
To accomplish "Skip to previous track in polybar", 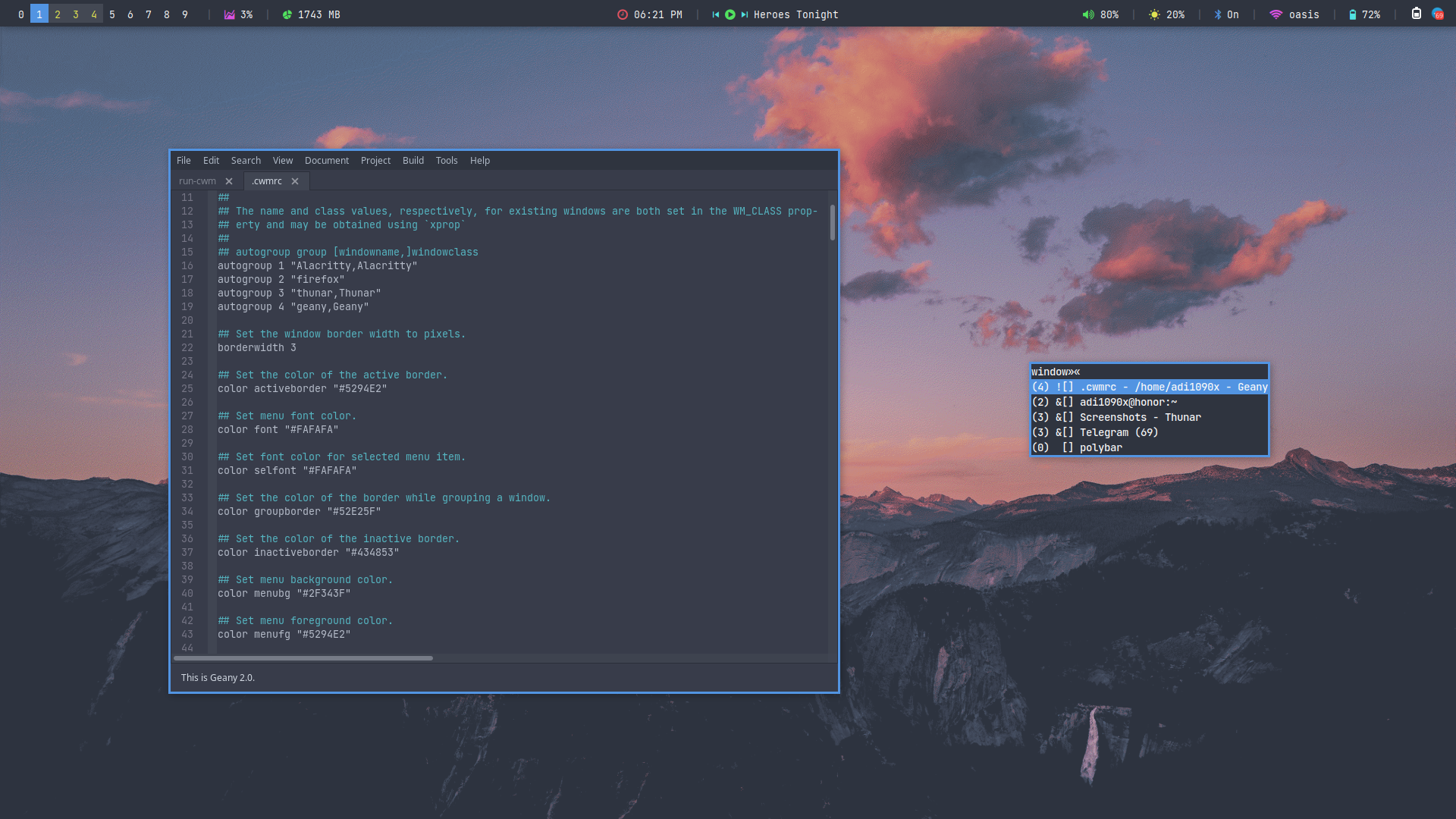I will (x=715, y=14).
